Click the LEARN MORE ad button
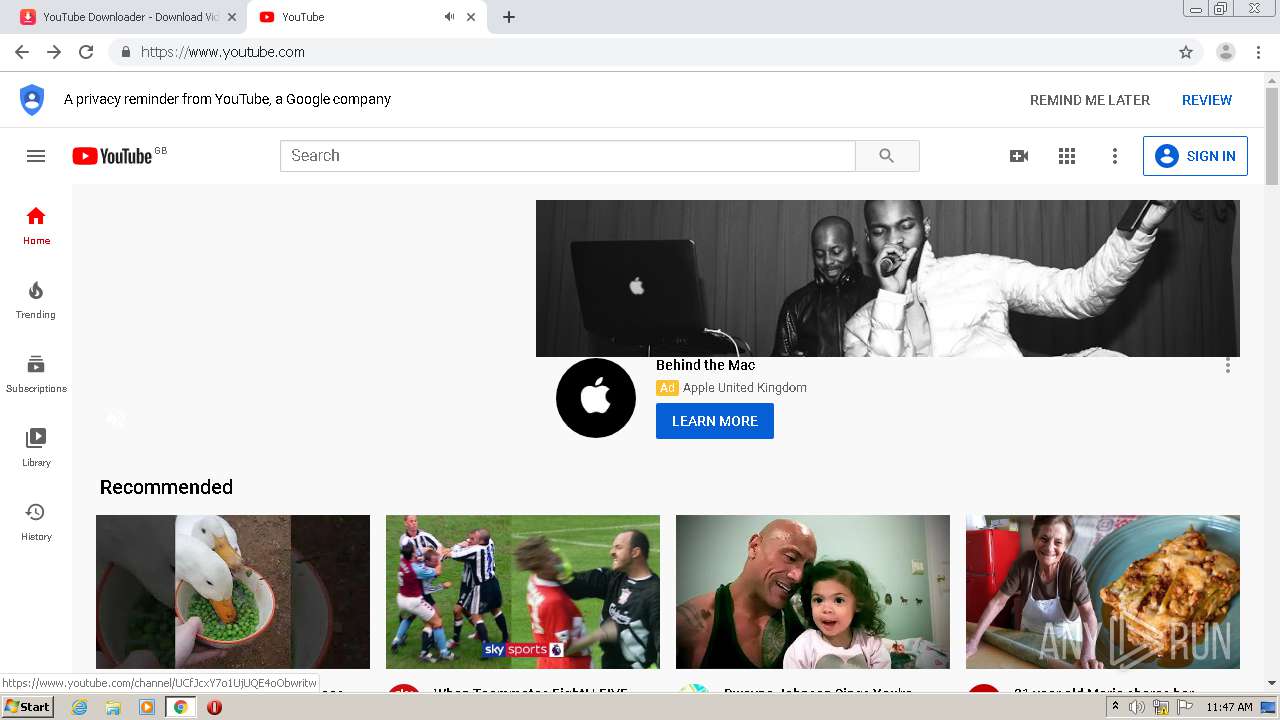The height and width of the screenshot is (720, 1280). [x=715, y=421]
